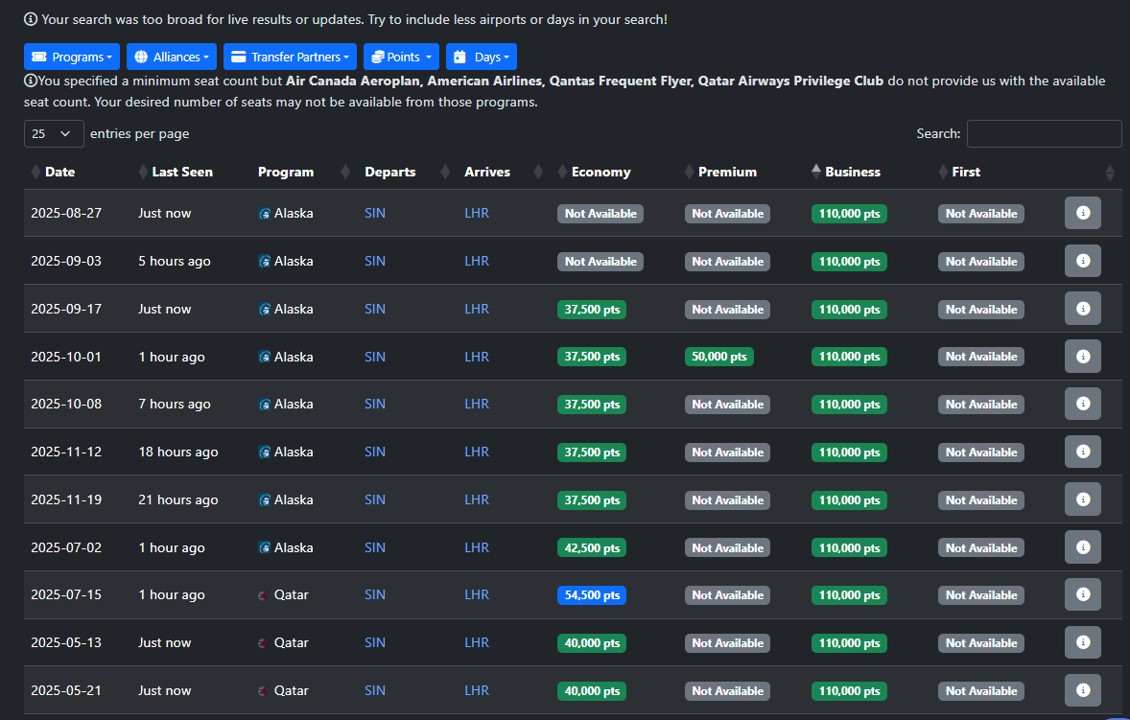Change the entries per page selector
Viewport: 1130px width, 720px height.
(53, 133)
